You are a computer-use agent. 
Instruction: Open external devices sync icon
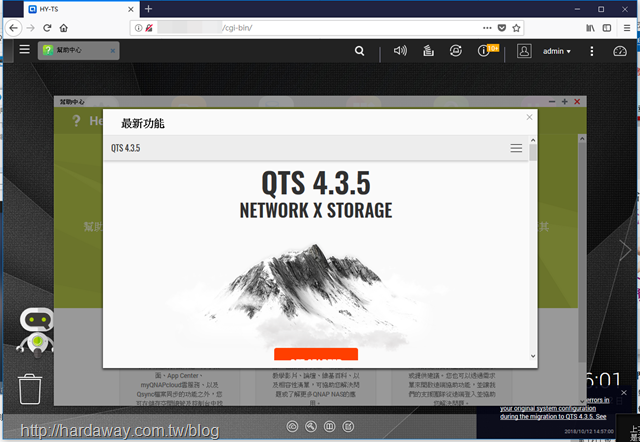(456, 51)
